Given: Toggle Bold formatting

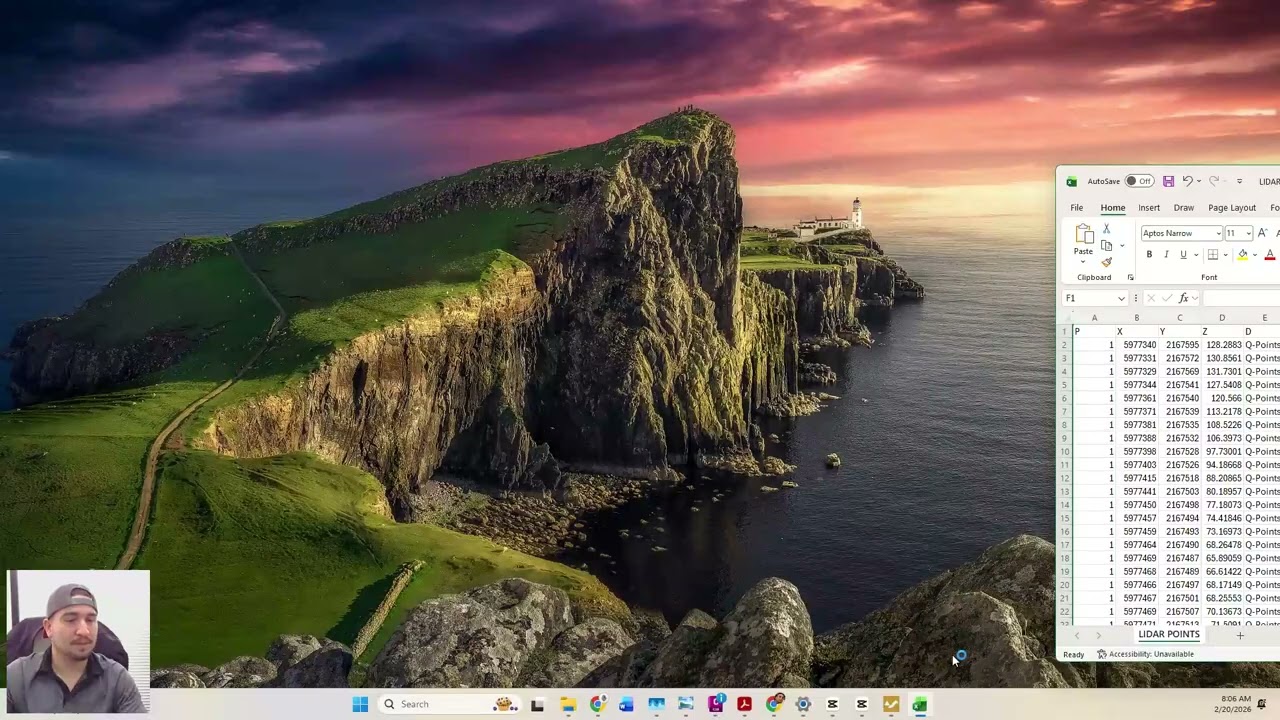Looking at the screenshot, I should pos(1149,255).
